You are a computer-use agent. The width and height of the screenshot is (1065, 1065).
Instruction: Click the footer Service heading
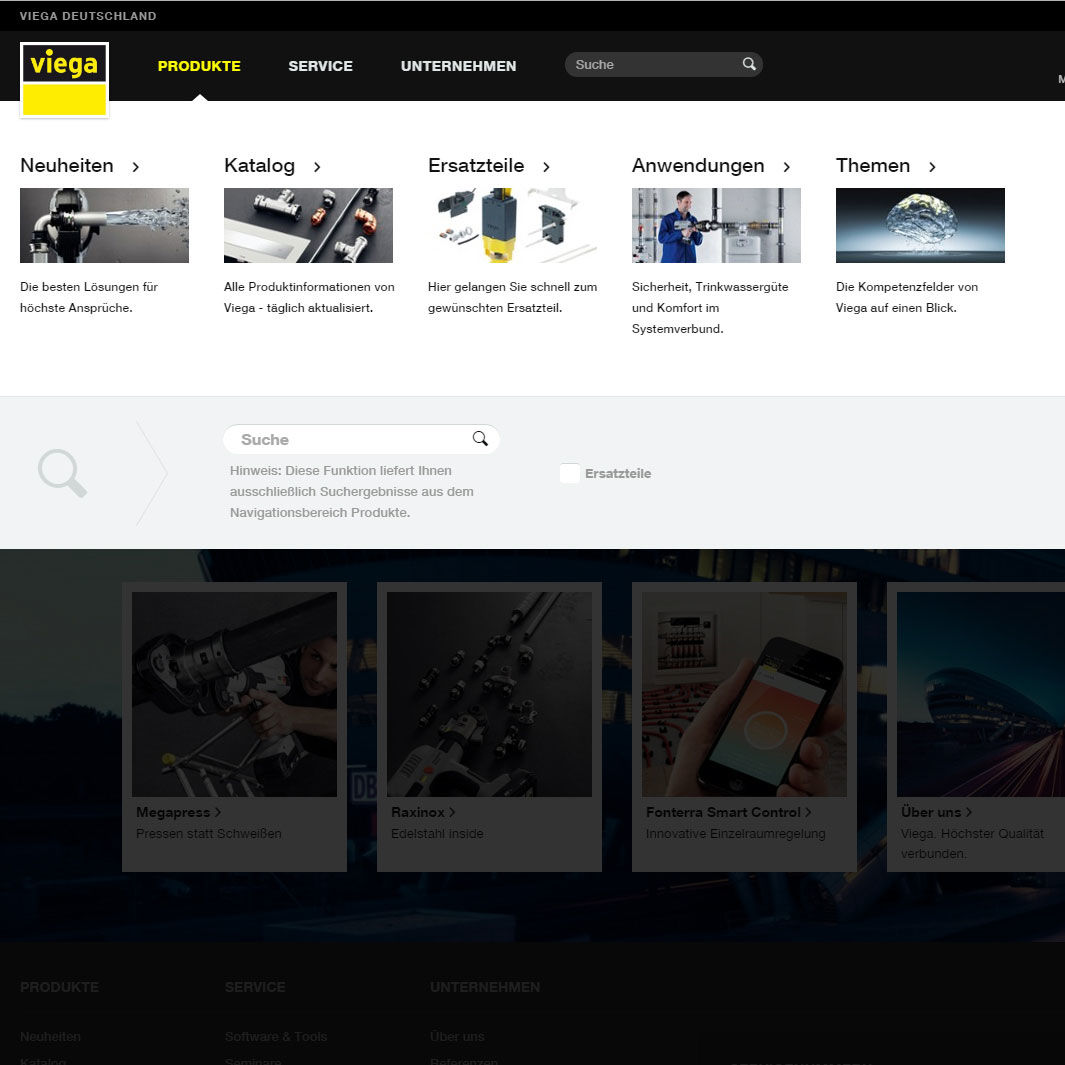[255, 987]
